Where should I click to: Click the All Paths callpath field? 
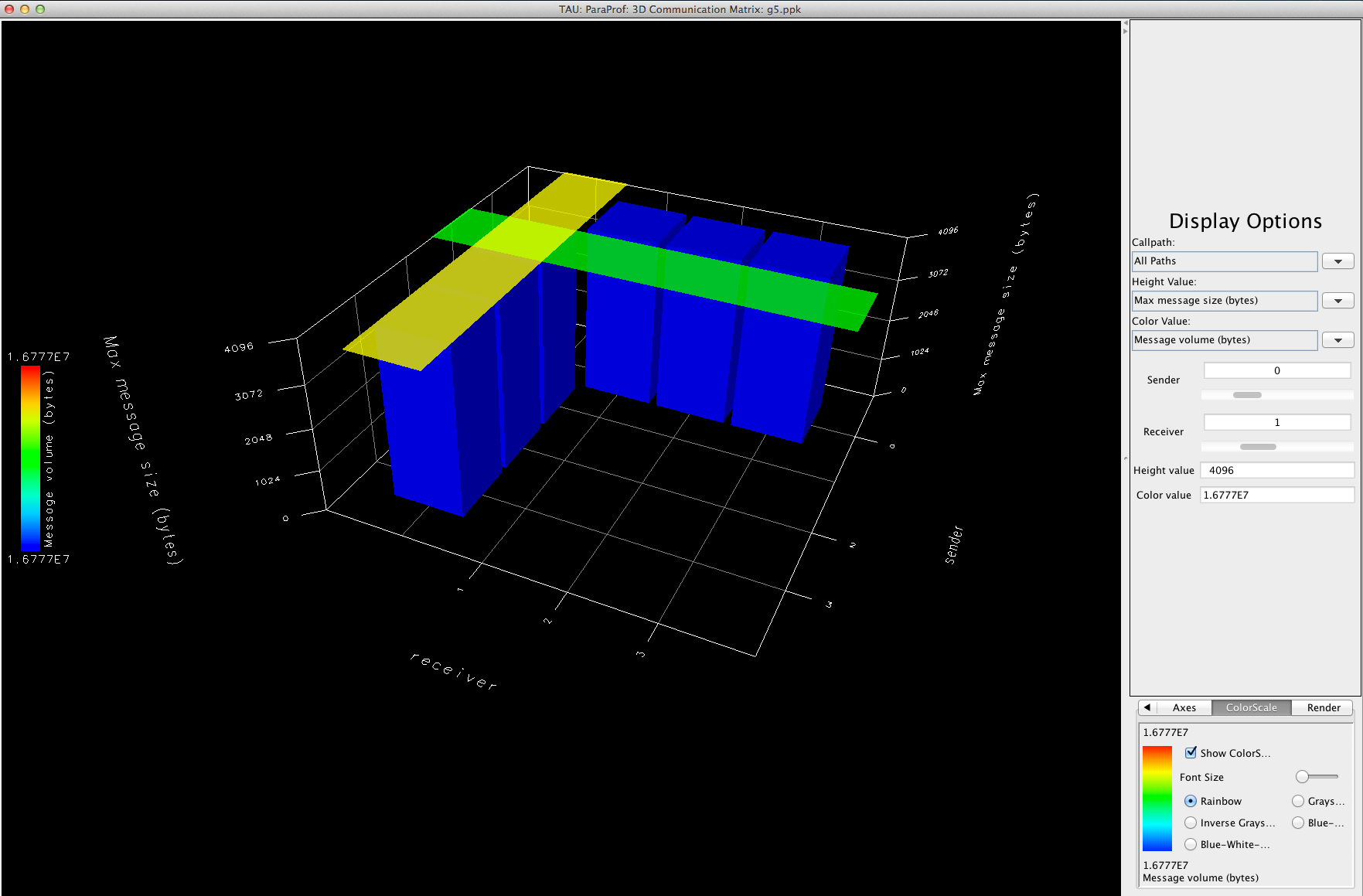1225,261
